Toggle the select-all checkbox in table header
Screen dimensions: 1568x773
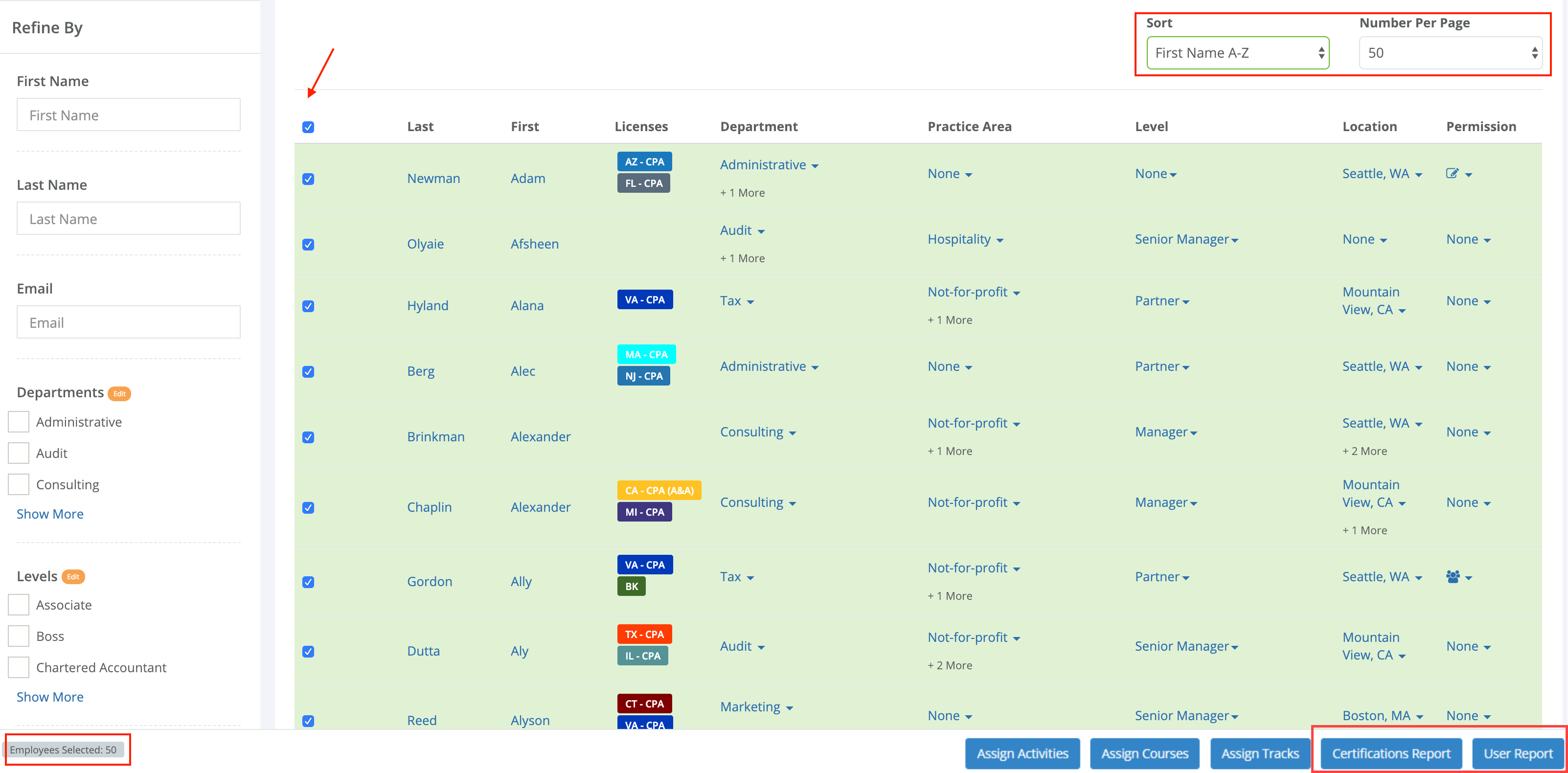click(x=308, y=127)
